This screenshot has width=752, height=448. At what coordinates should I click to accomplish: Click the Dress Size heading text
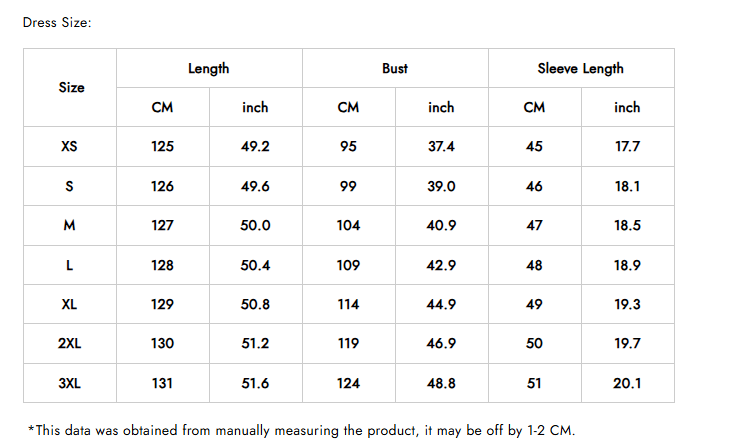click(x=57, y=22)
